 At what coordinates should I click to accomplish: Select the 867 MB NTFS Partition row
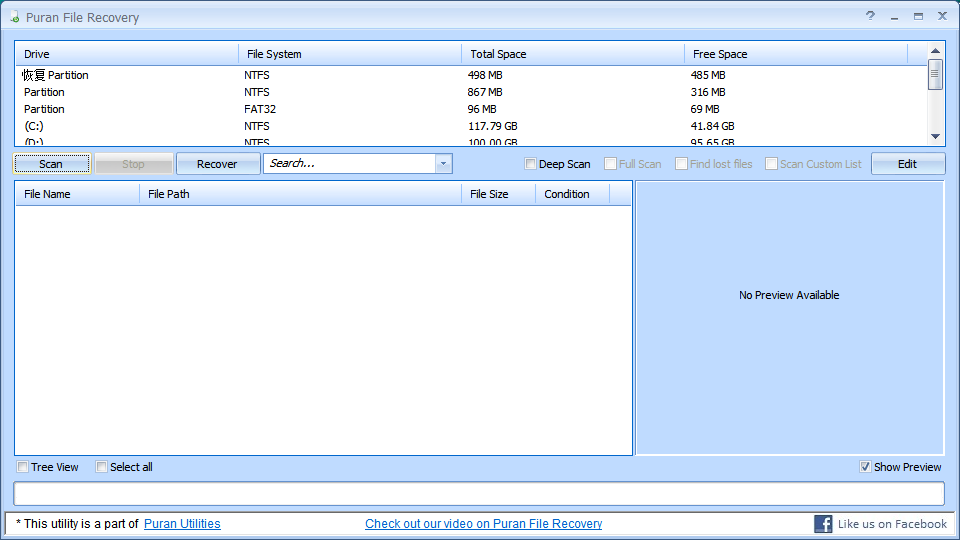coord(471,92)
